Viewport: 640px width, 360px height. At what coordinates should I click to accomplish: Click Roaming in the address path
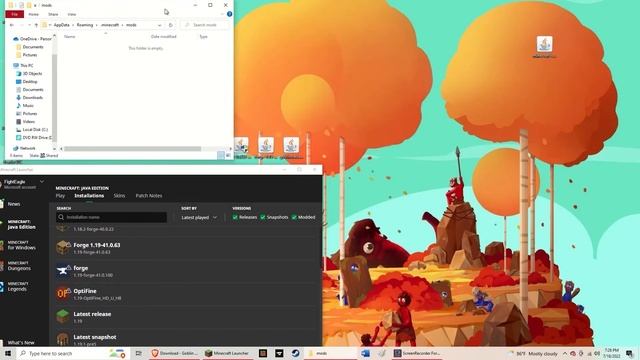point(84,25)
